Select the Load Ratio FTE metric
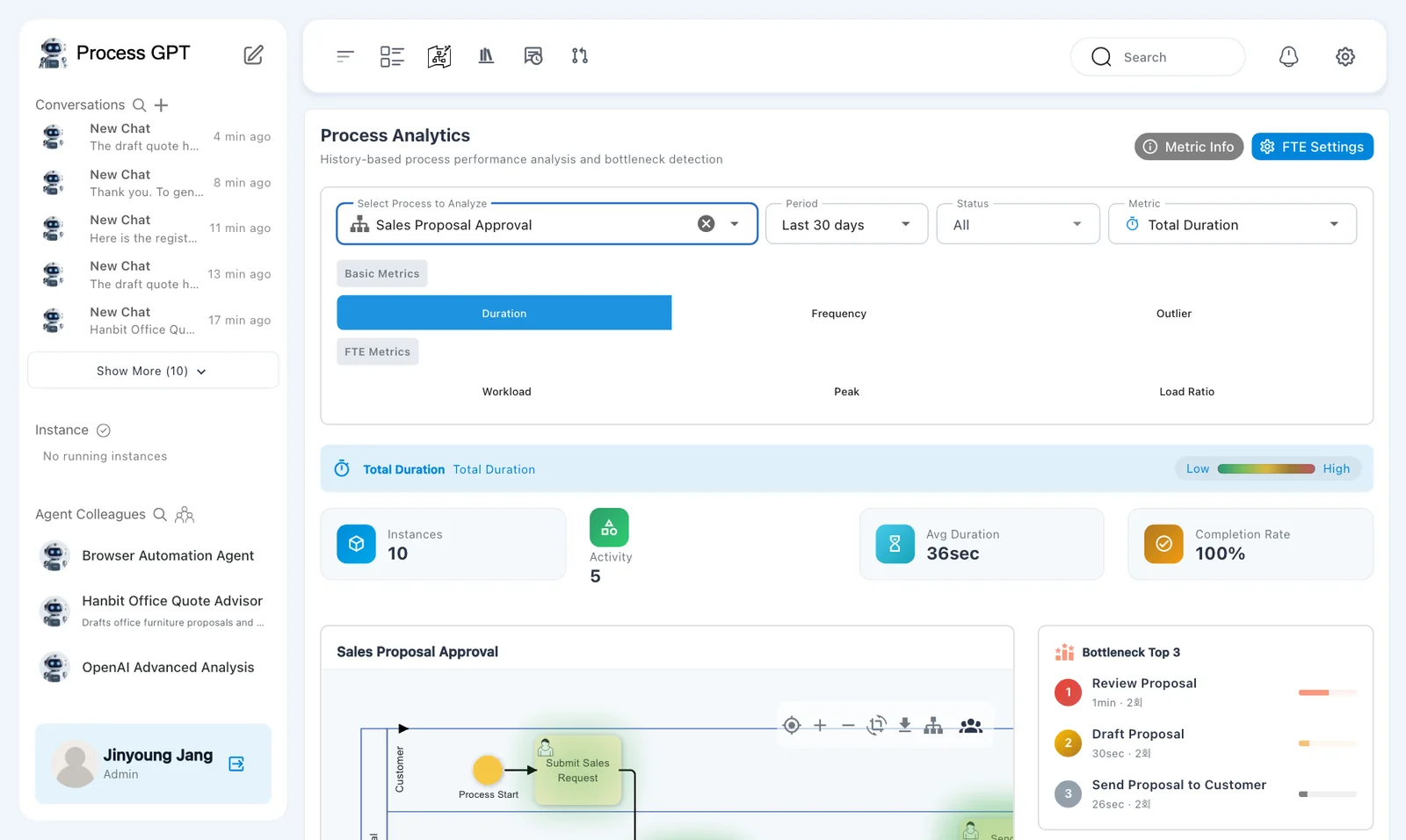Viewport: 1406px width, 840px height. (1187, 392)
